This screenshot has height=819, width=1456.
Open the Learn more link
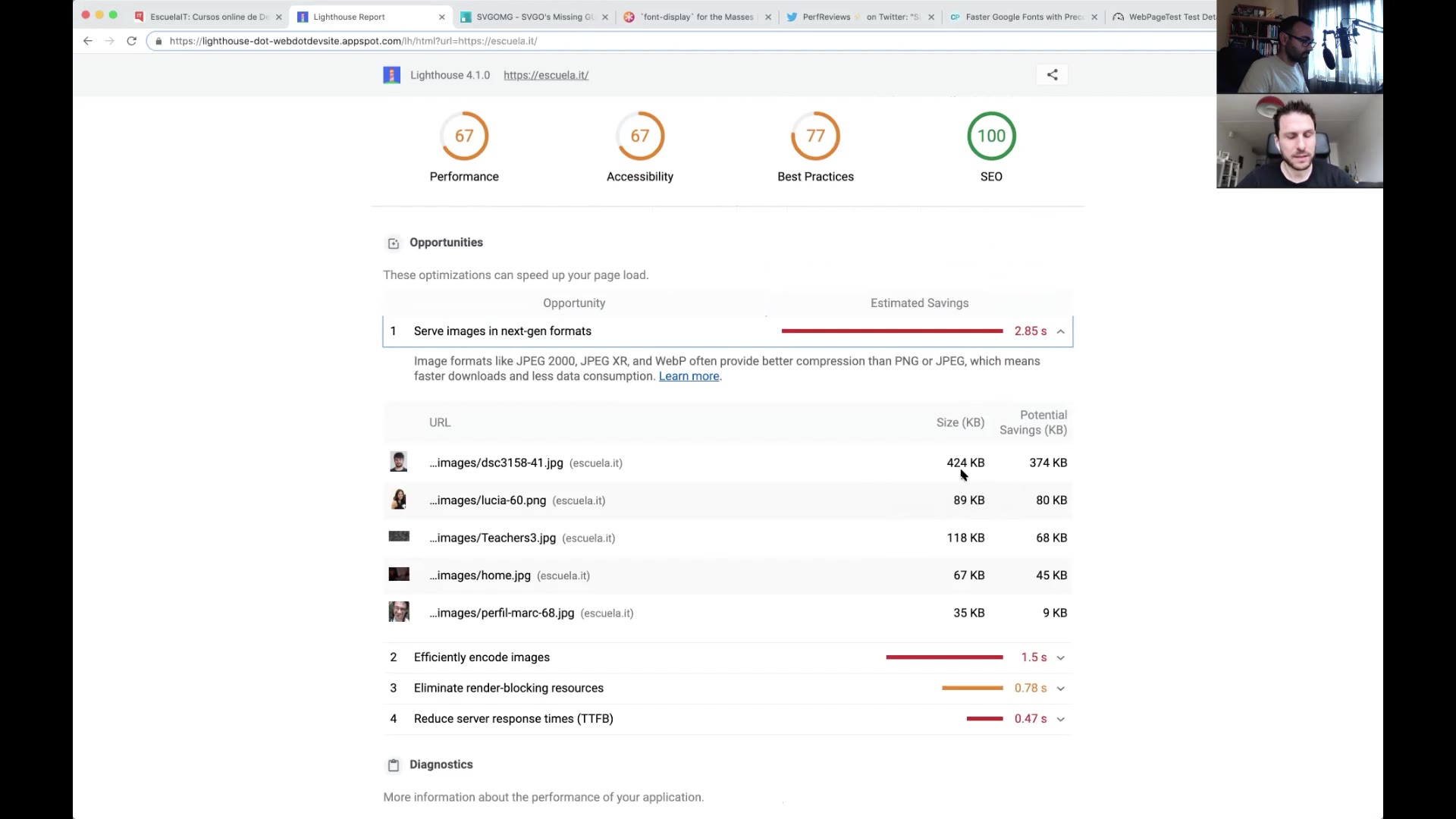coord(689,376)
